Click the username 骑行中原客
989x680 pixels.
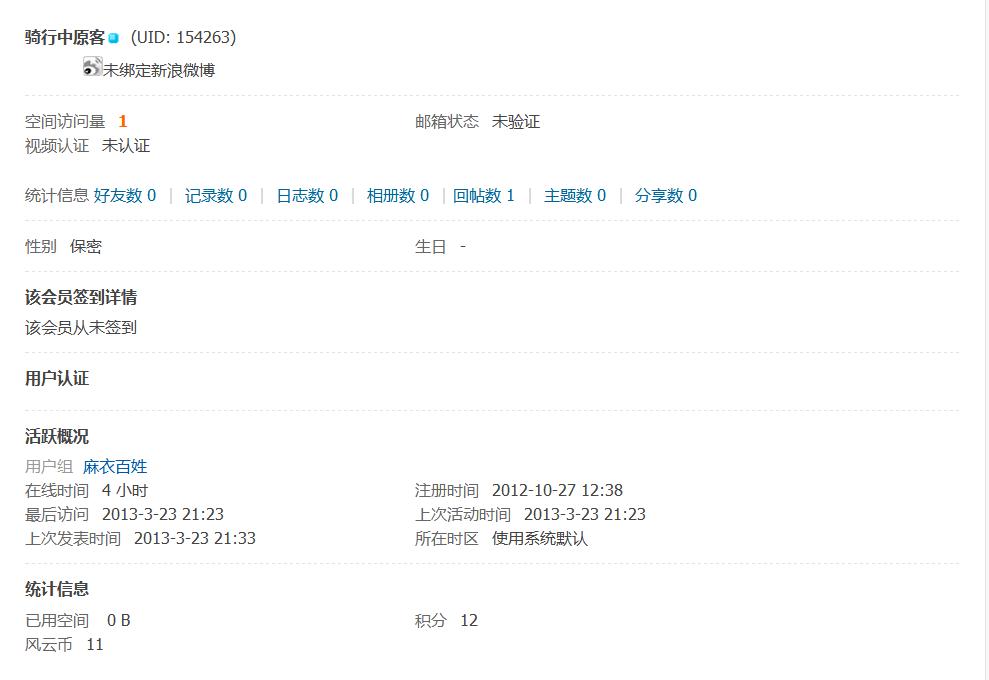click(x=65, y=38)
